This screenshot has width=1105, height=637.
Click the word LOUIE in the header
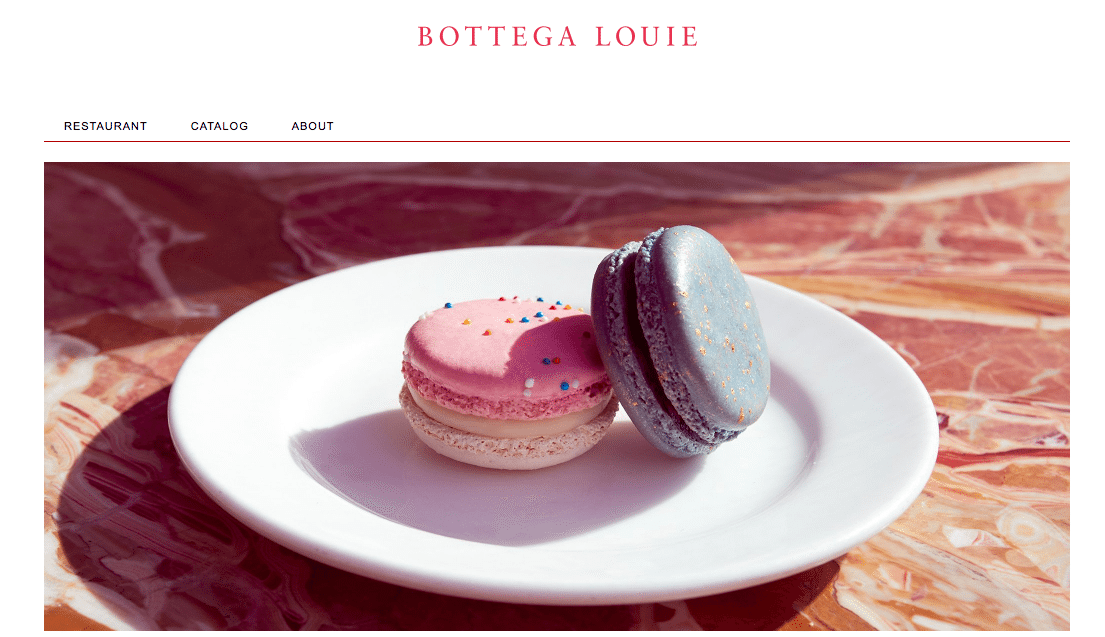(x=646, y=37)
